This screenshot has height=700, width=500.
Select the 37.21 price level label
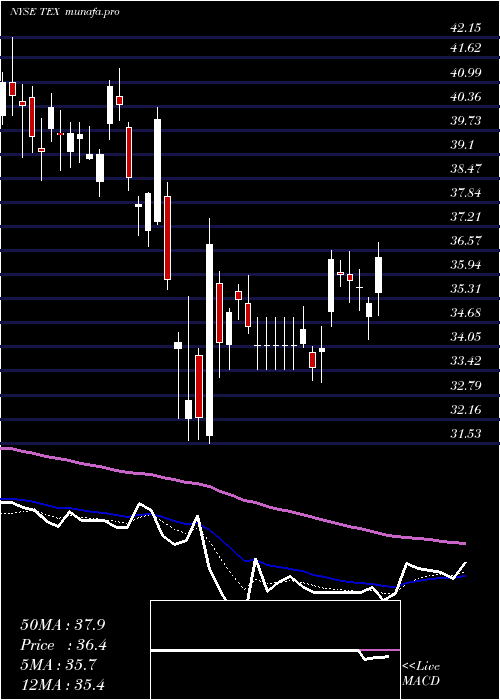pos(465,217)
